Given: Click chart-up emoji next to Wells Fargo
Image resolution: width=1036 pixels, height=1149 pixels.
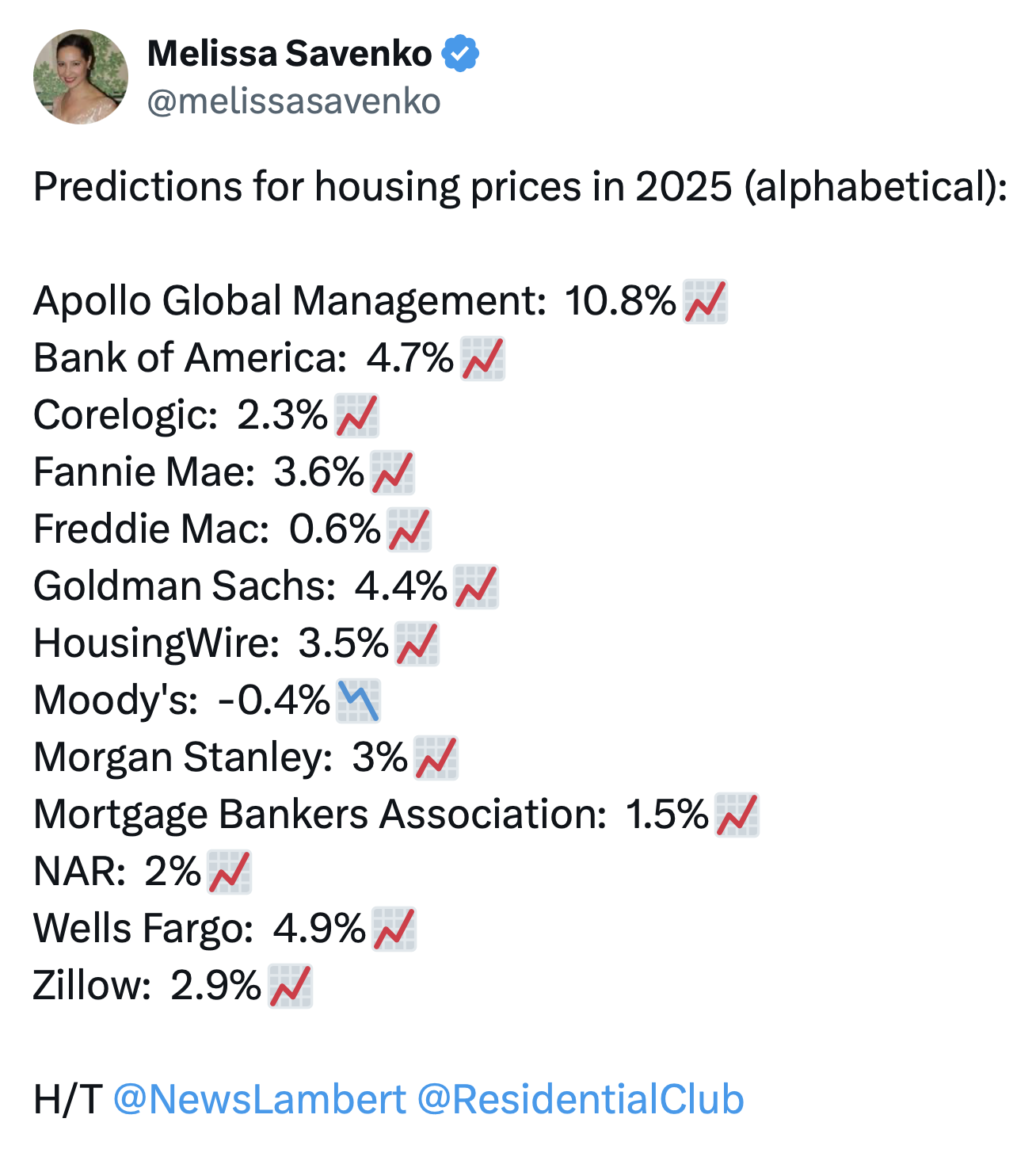Looking at the screenshot, I should click(394, 929).
